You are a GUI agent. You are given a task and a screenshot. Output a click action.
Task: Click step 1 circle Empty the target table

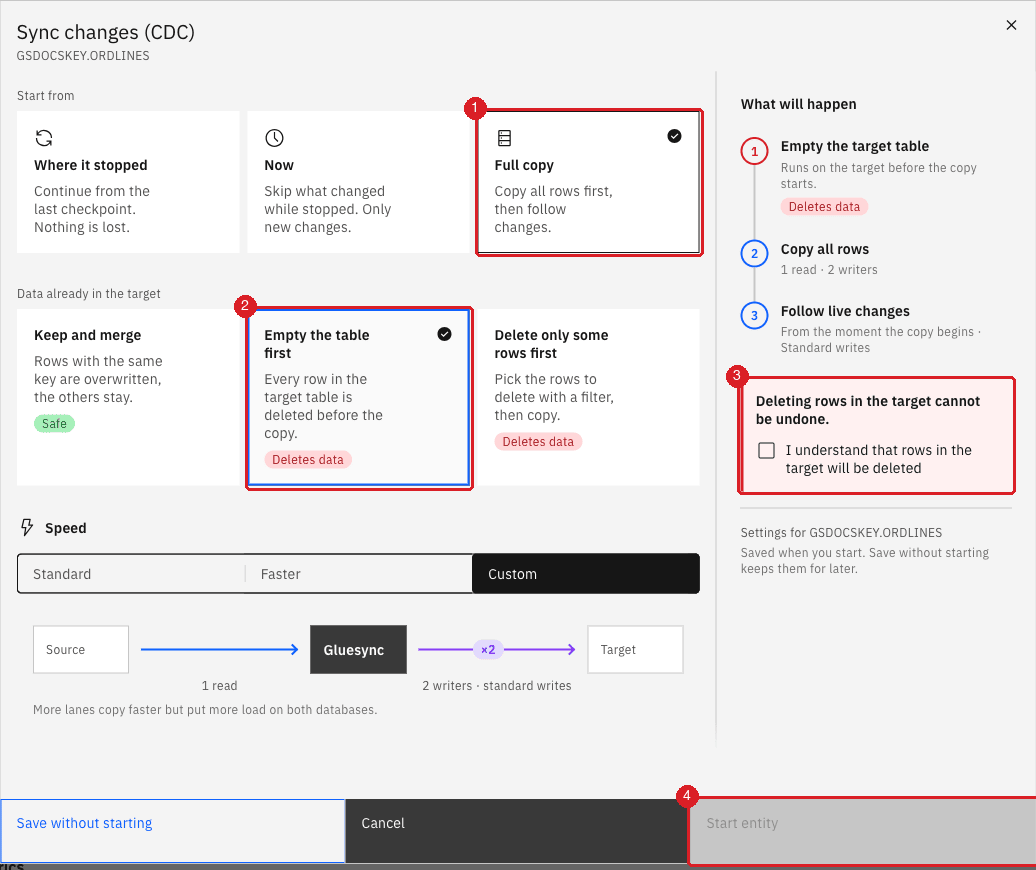point(755,151)
